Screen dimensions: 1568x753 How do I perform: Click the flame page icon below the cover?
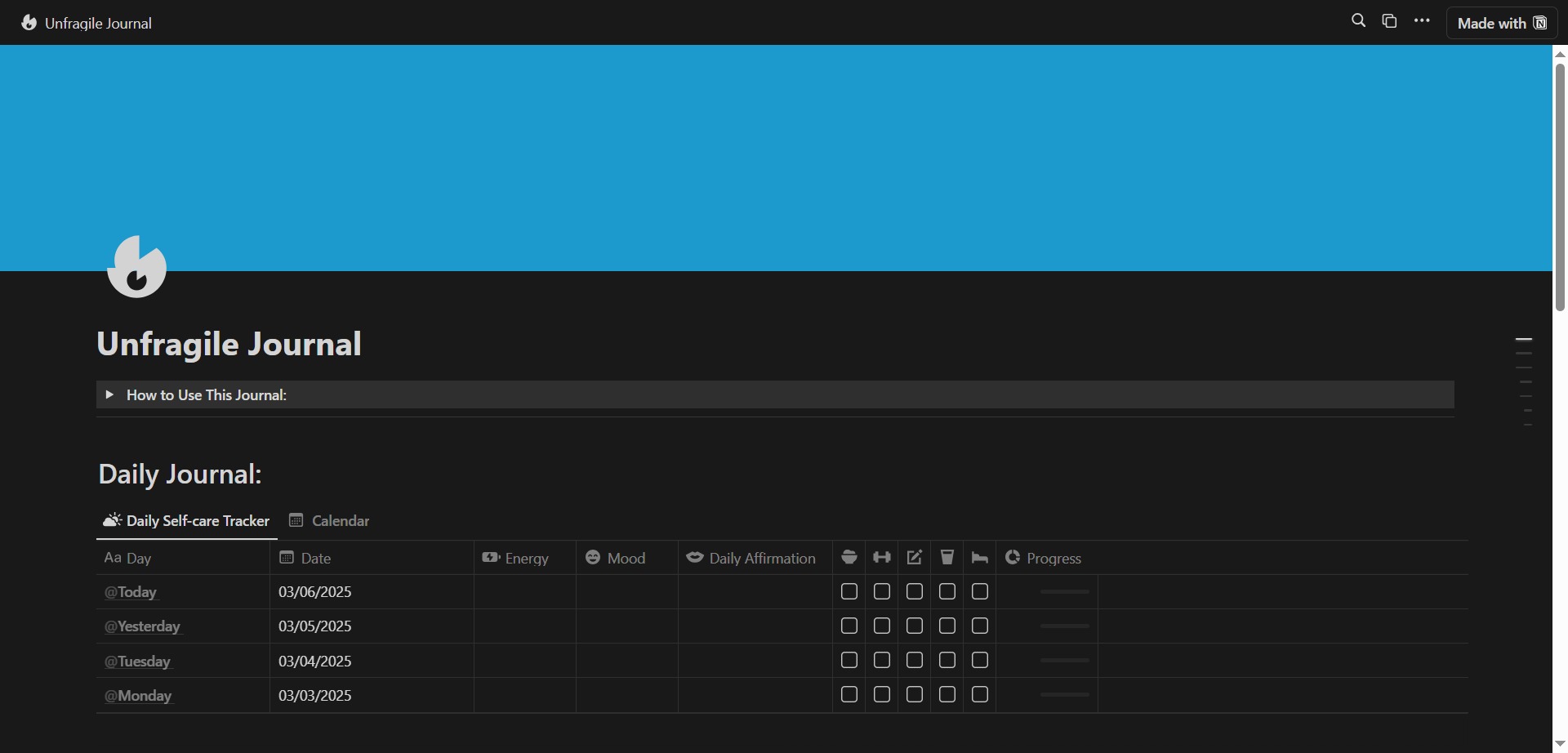pos(137,267)
